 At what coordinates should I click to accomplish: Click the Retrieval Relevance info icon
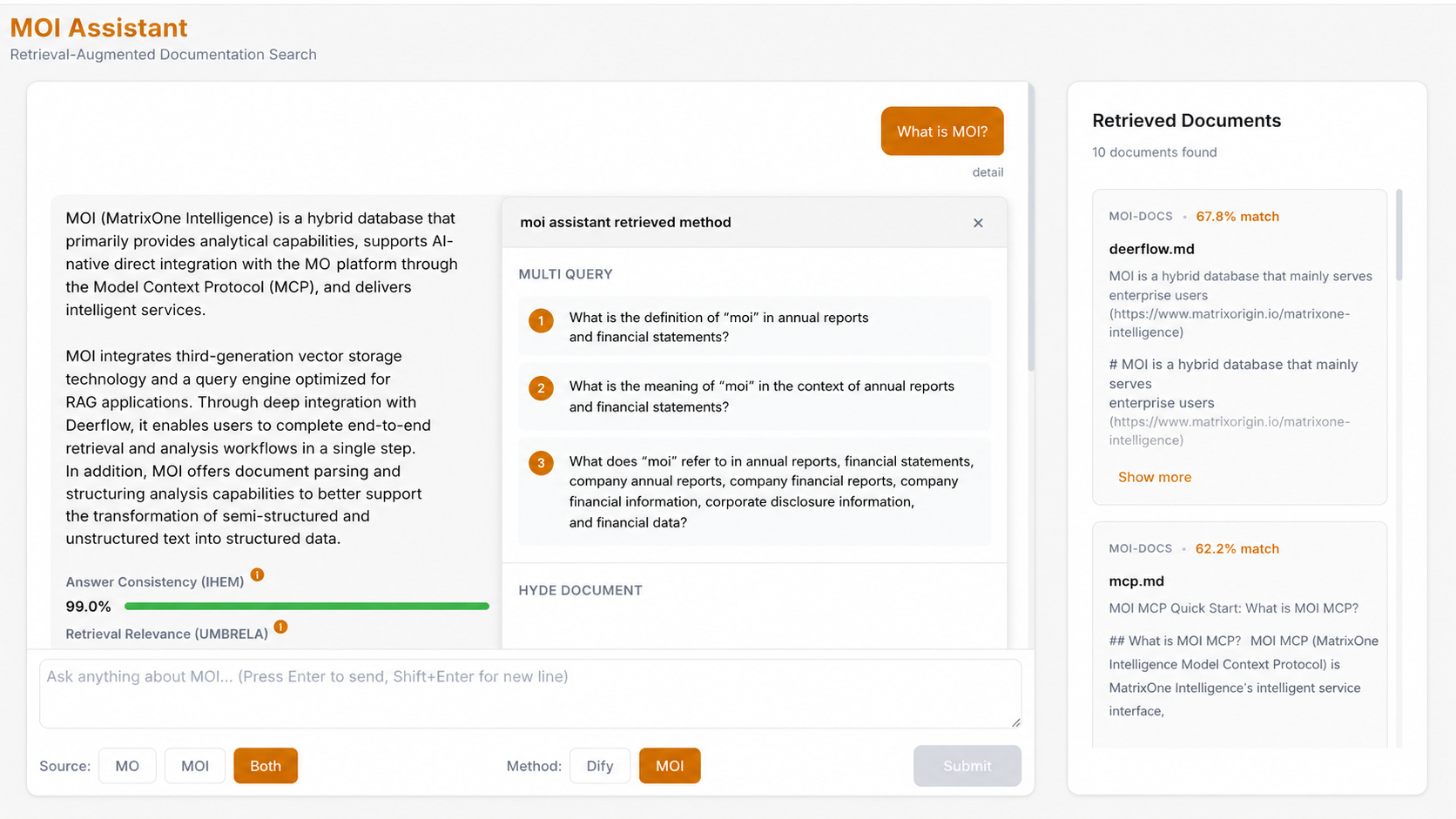click(x=280, y=627)
